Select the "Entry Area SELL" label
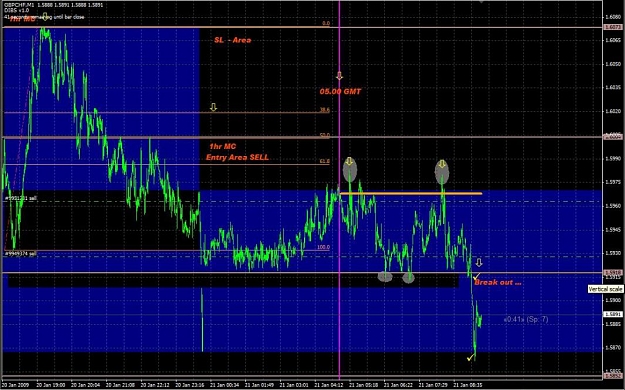Image resolution: width=625 pixels, height=390 pixels. 237,157
